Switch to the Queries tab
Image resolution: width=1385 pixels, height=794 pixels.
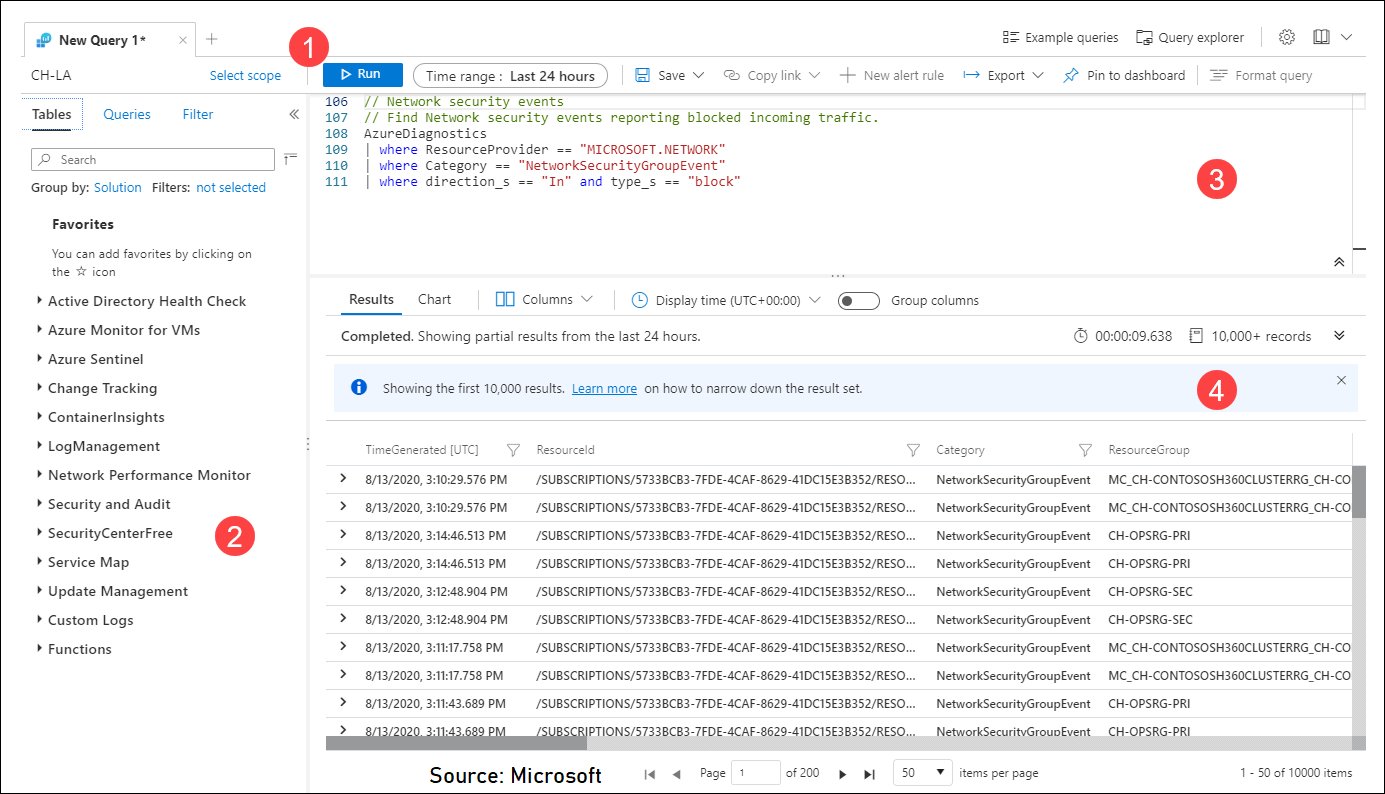tap(126, 114)
